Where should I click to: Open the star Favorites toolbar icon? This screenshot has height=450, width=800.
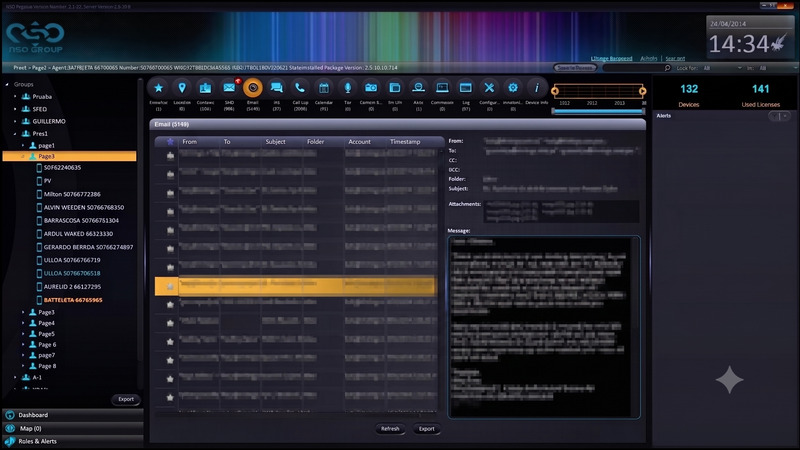[159, 88]
